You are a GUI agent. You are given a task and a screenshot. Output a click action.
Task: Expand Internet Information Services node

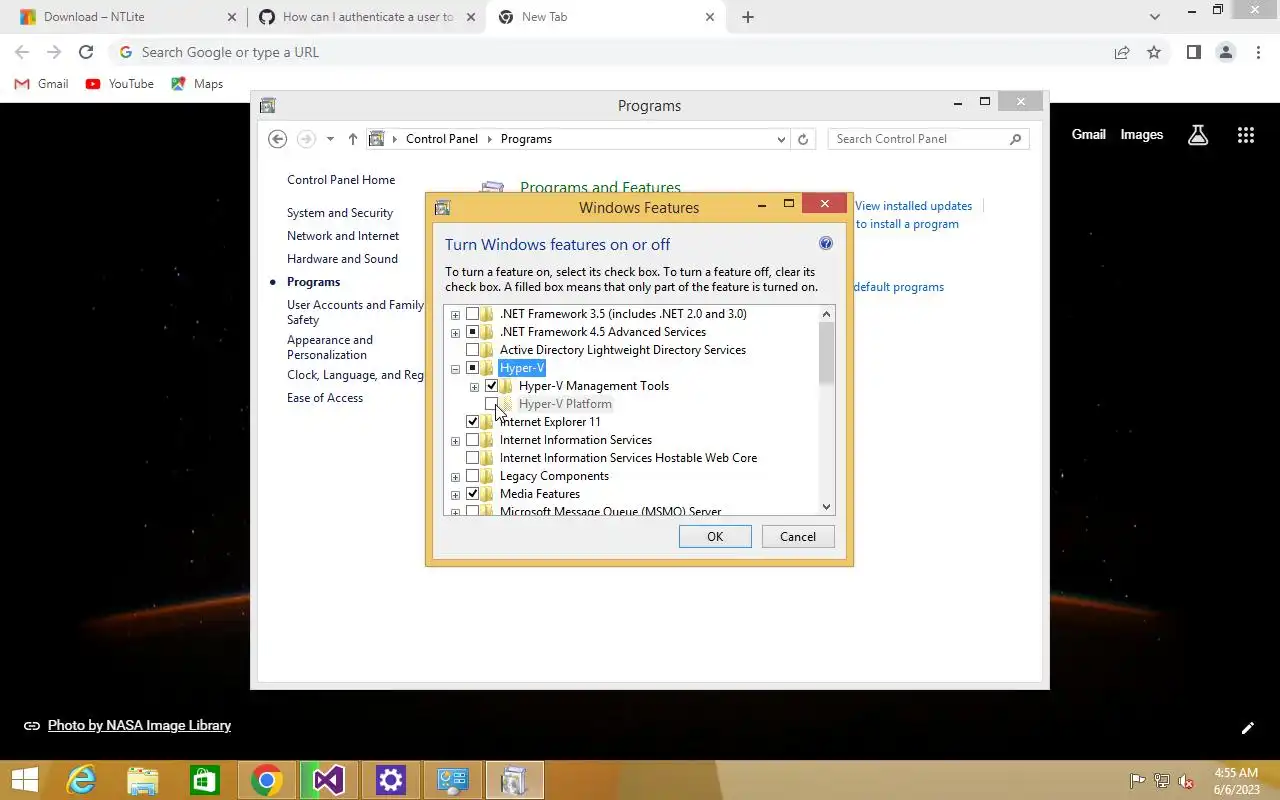(455, 441)
